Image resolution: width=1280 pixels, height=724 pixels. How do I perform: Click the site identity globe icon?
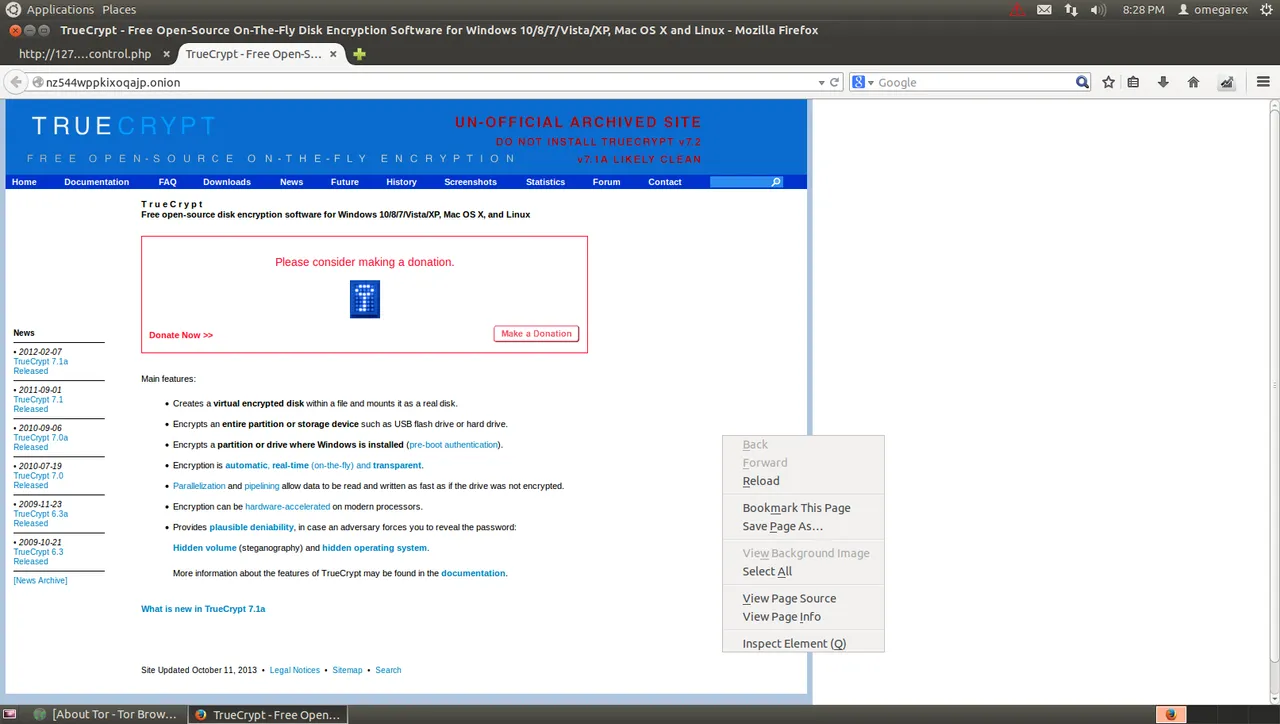click(x=38, y=83)
